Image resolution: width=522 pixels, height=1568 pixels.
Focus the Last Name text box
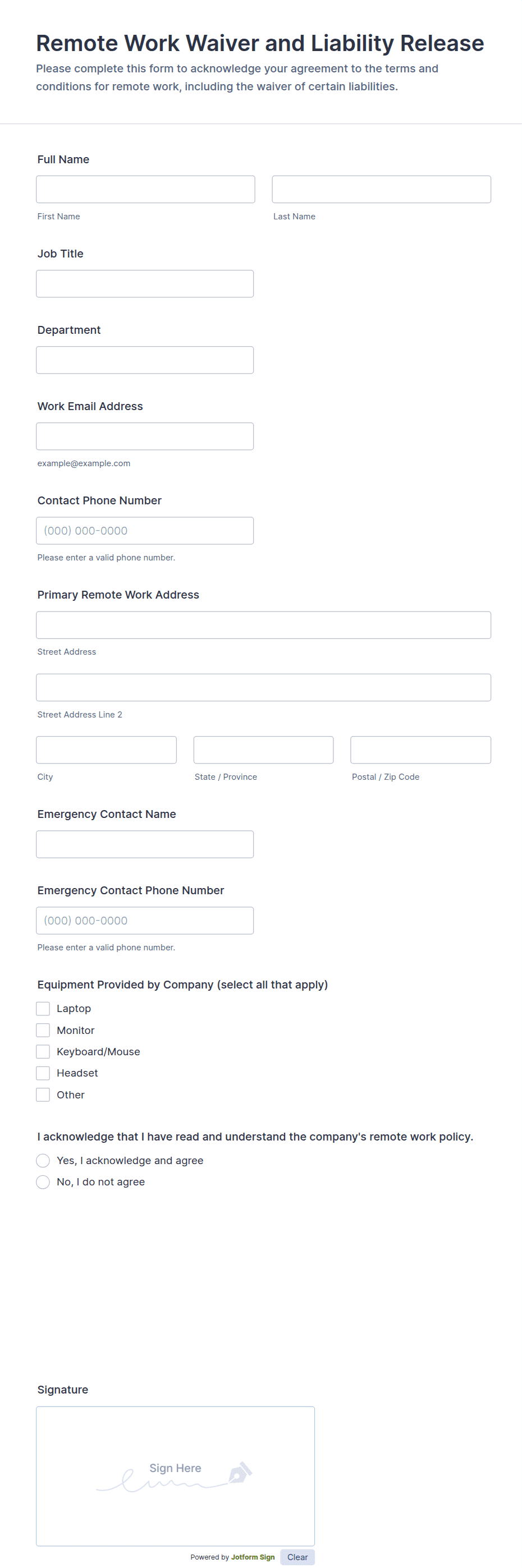[381, 189]
